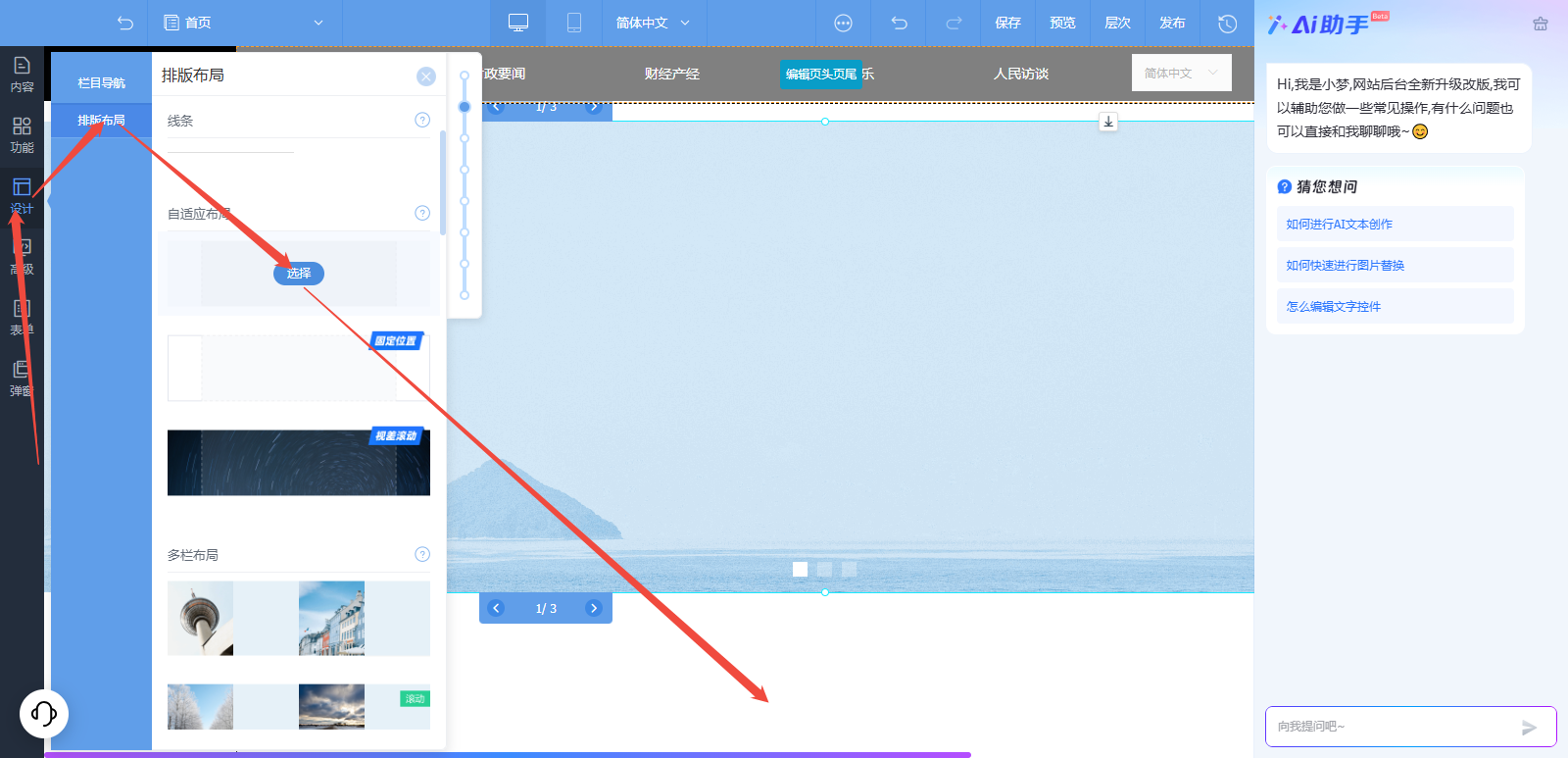Select the third carousel indicator dot

tap(849, 569)
